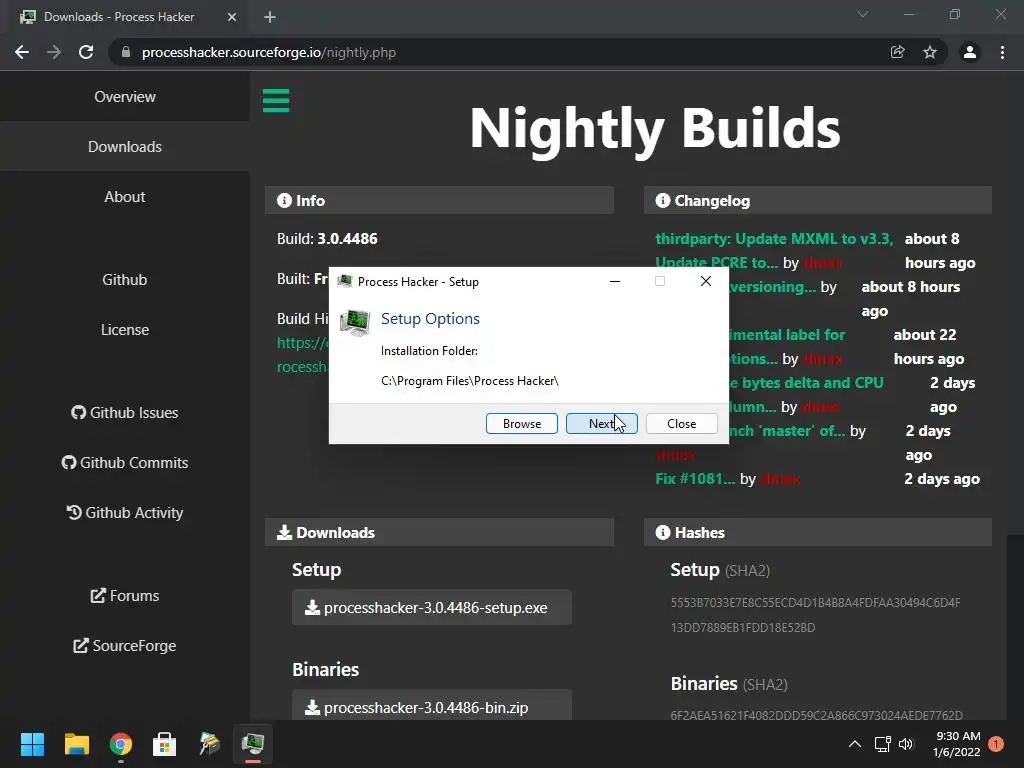1024x768 pixels.
Task: Open clock showing 9:30 AM
Action: 957,744
